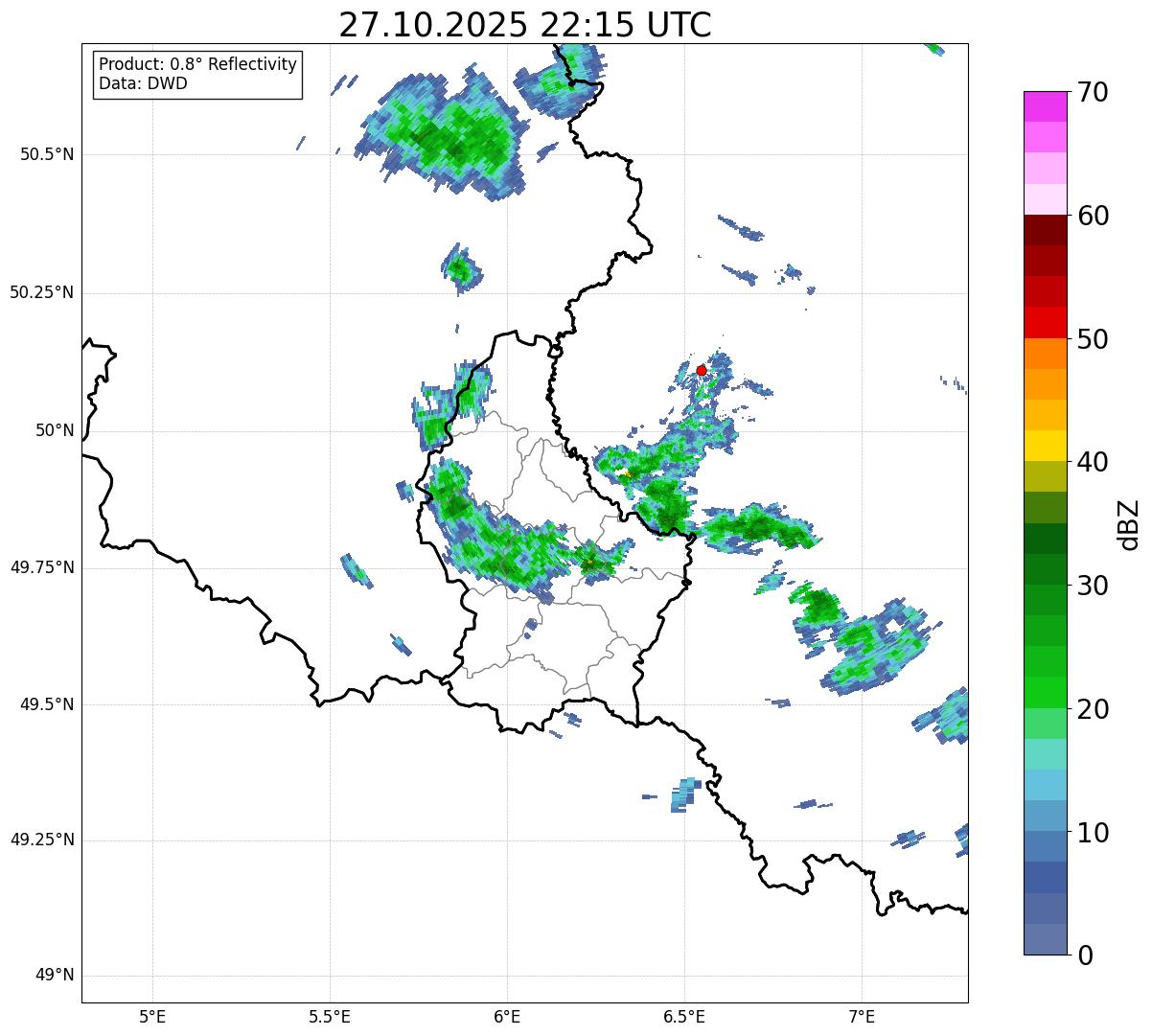Click the 6.5°E longitude label
The image size is (1152, 1036).
click(684, 1017)
